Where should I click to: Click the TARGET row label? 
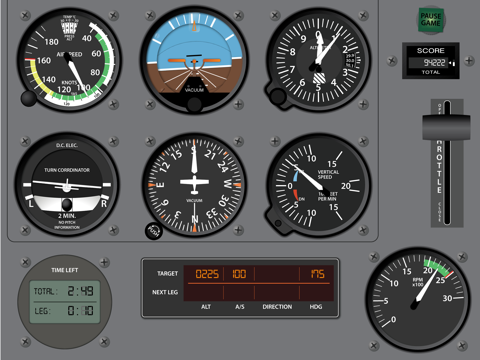(x=167, y=273)
